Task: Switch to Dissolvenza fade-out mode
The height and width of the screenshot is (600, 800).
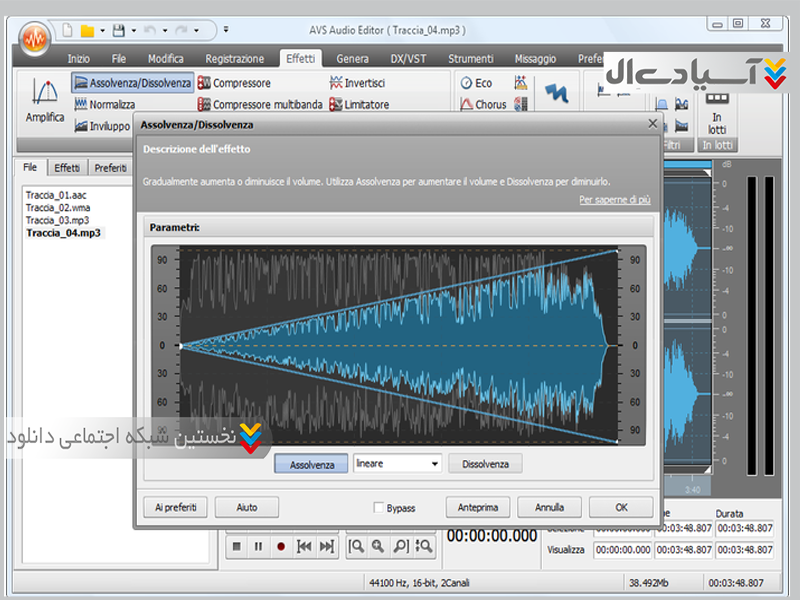Action: pos(485,464)
